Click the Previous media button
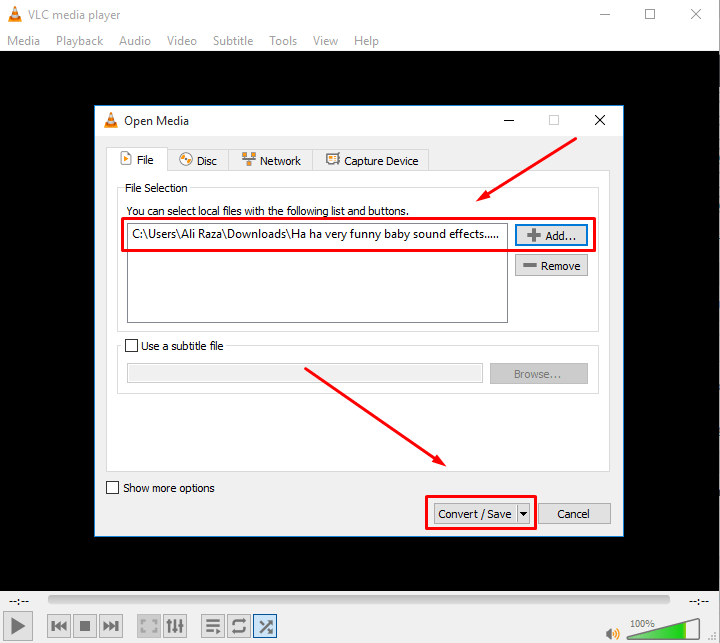The image size is (720, 643). pyautogui.click(x=59, y=626)
